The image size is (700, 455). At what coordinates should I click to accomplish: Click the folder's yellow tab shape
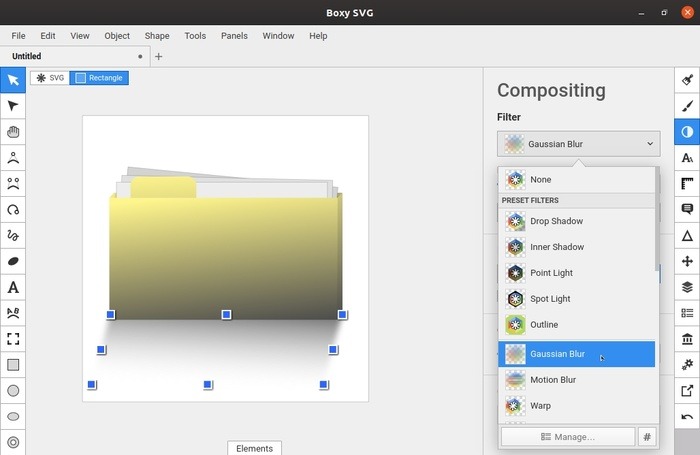[x=163, y=187]
